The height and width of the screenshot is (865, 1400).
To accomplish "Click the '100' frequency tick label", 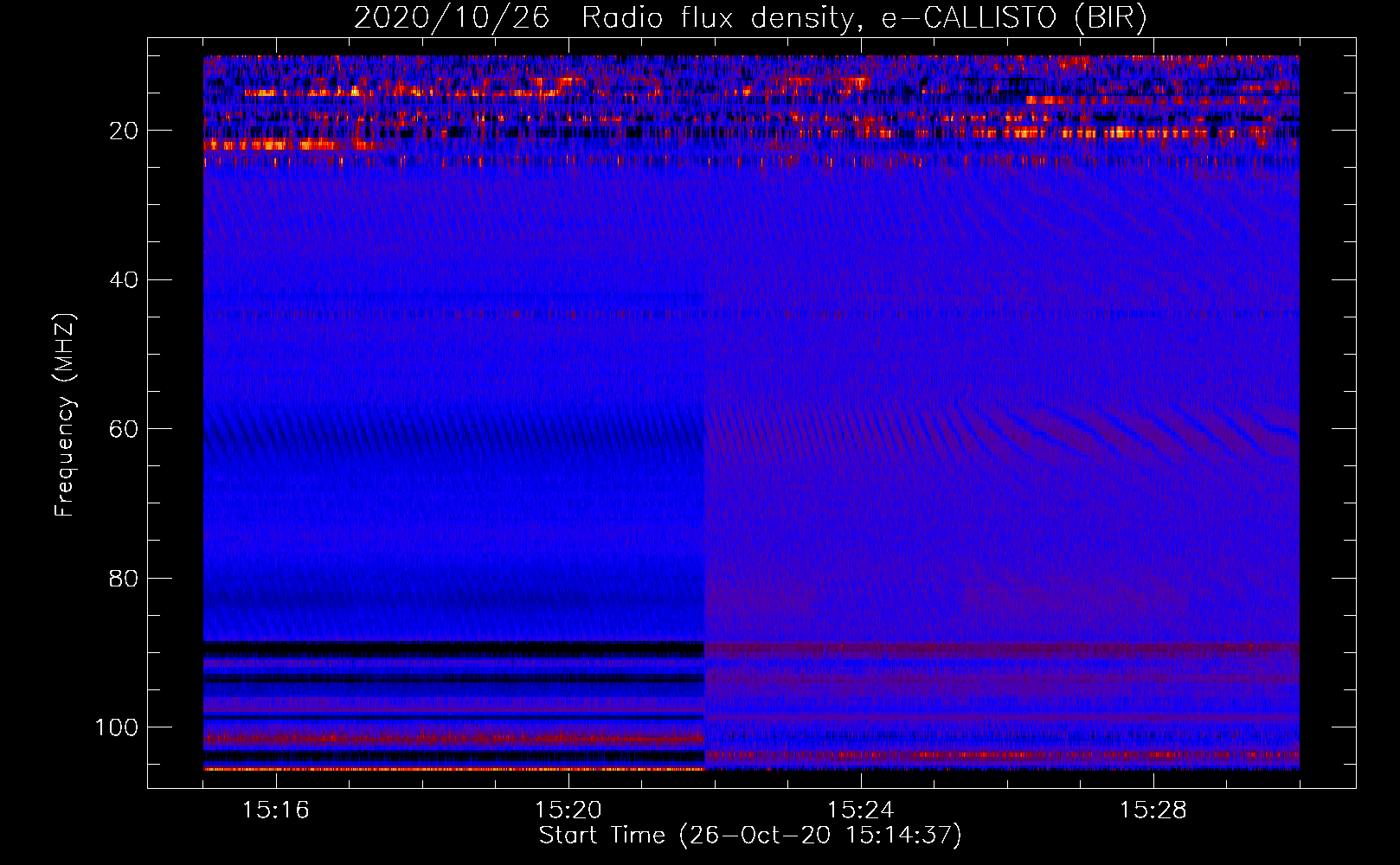I will point(117,727).
